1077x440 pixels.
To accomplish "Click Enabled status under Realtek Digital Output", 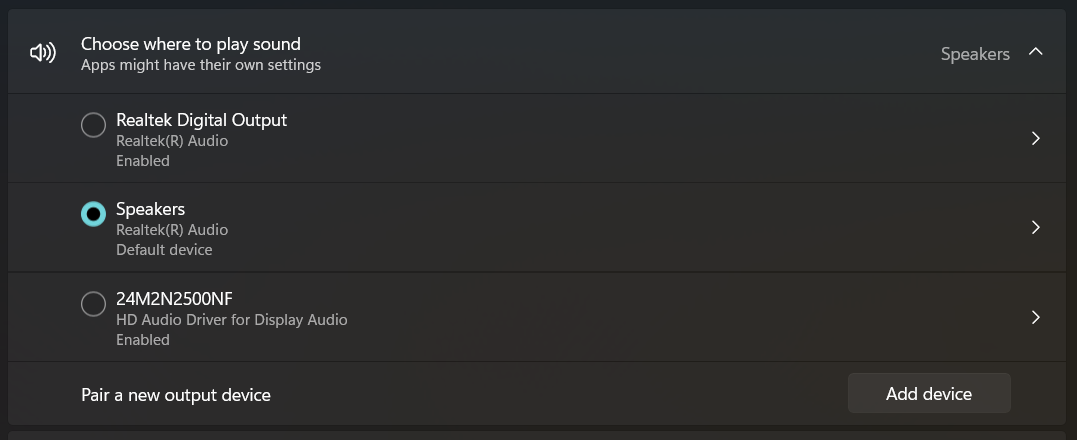I will (x=143, y=161).
